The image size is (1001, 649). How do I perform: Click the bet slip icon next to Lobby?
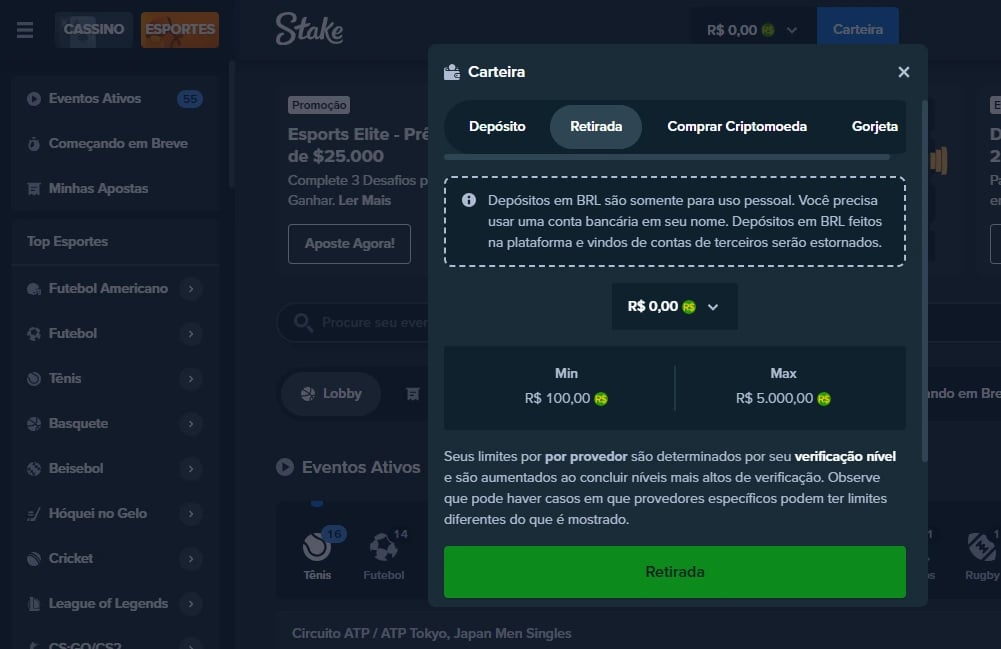(412, 394)
